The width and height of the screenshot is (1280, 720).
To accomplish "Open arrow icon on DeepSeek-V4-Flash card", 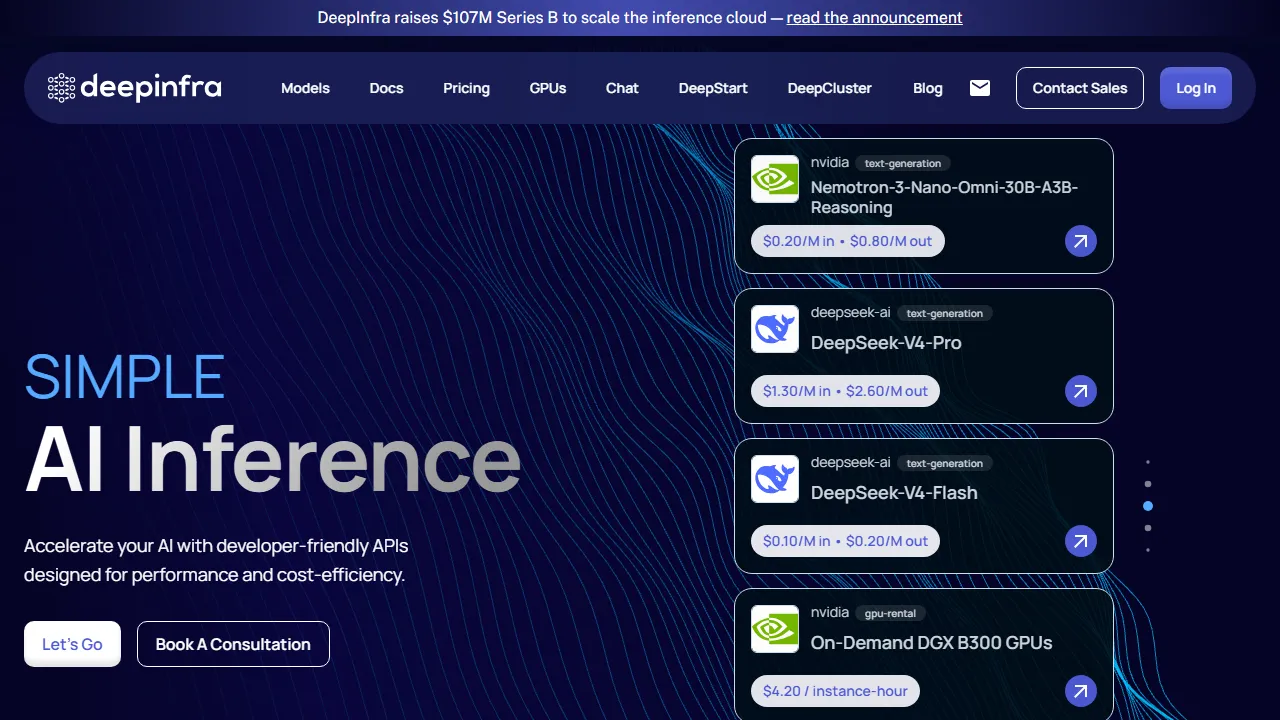I will coord(1080,541).
